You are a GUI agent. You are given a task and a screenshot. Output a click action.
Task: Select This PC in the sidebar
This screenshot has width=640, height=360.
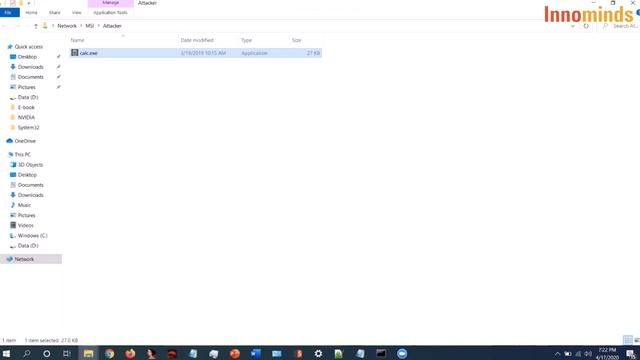point(22,155)
